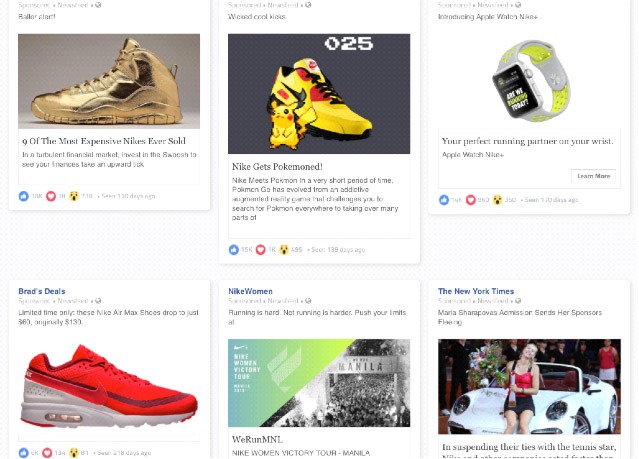Viewport: 639px width, 459px height.
Task: Click the Like icon on the Apple Watch ad
Action: point(444,200)
